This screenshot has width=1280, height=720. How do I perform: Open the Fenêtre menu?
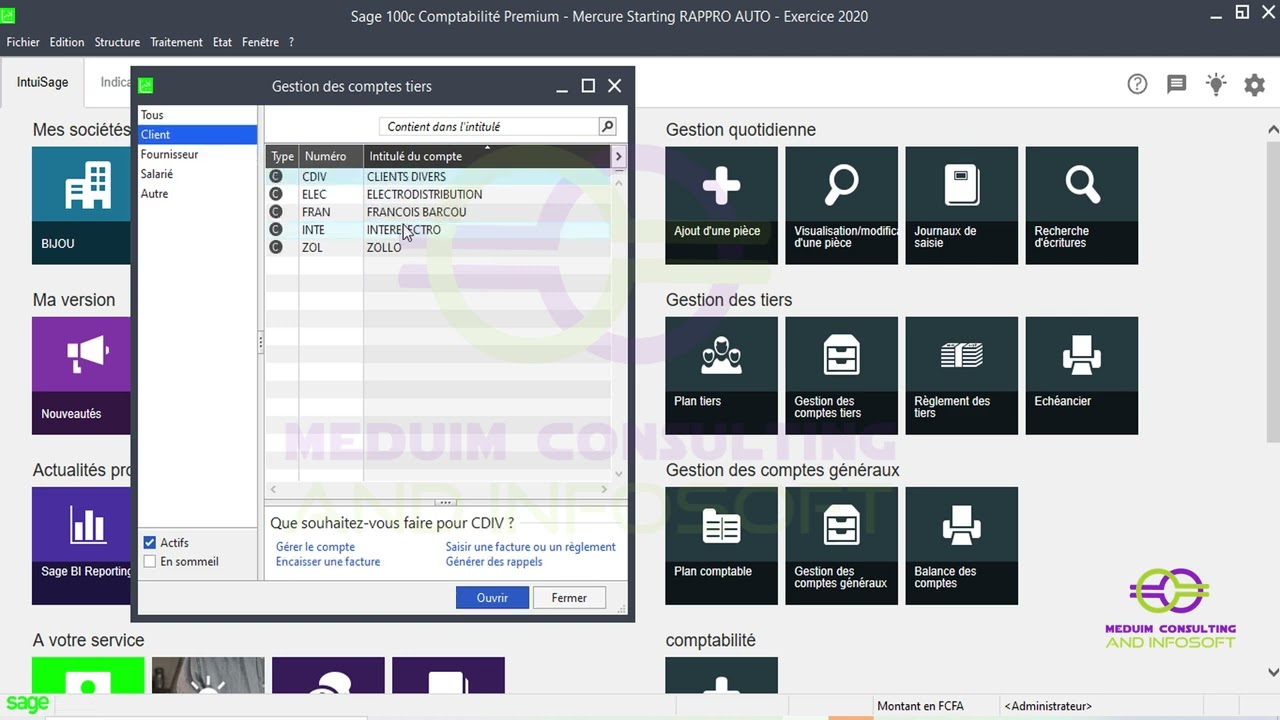[260, 42]
